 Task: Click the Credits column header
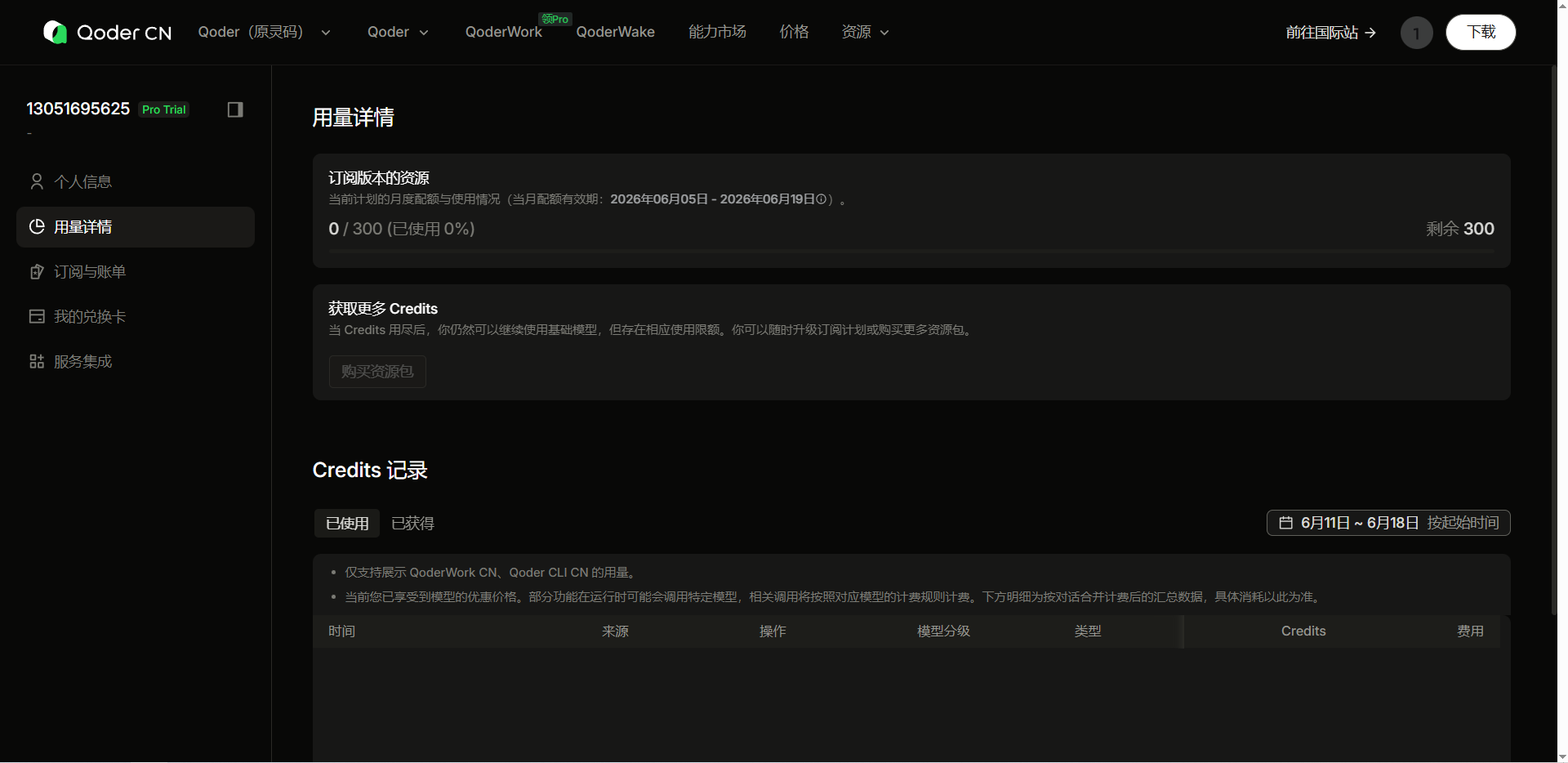[x=1303, y=631]
